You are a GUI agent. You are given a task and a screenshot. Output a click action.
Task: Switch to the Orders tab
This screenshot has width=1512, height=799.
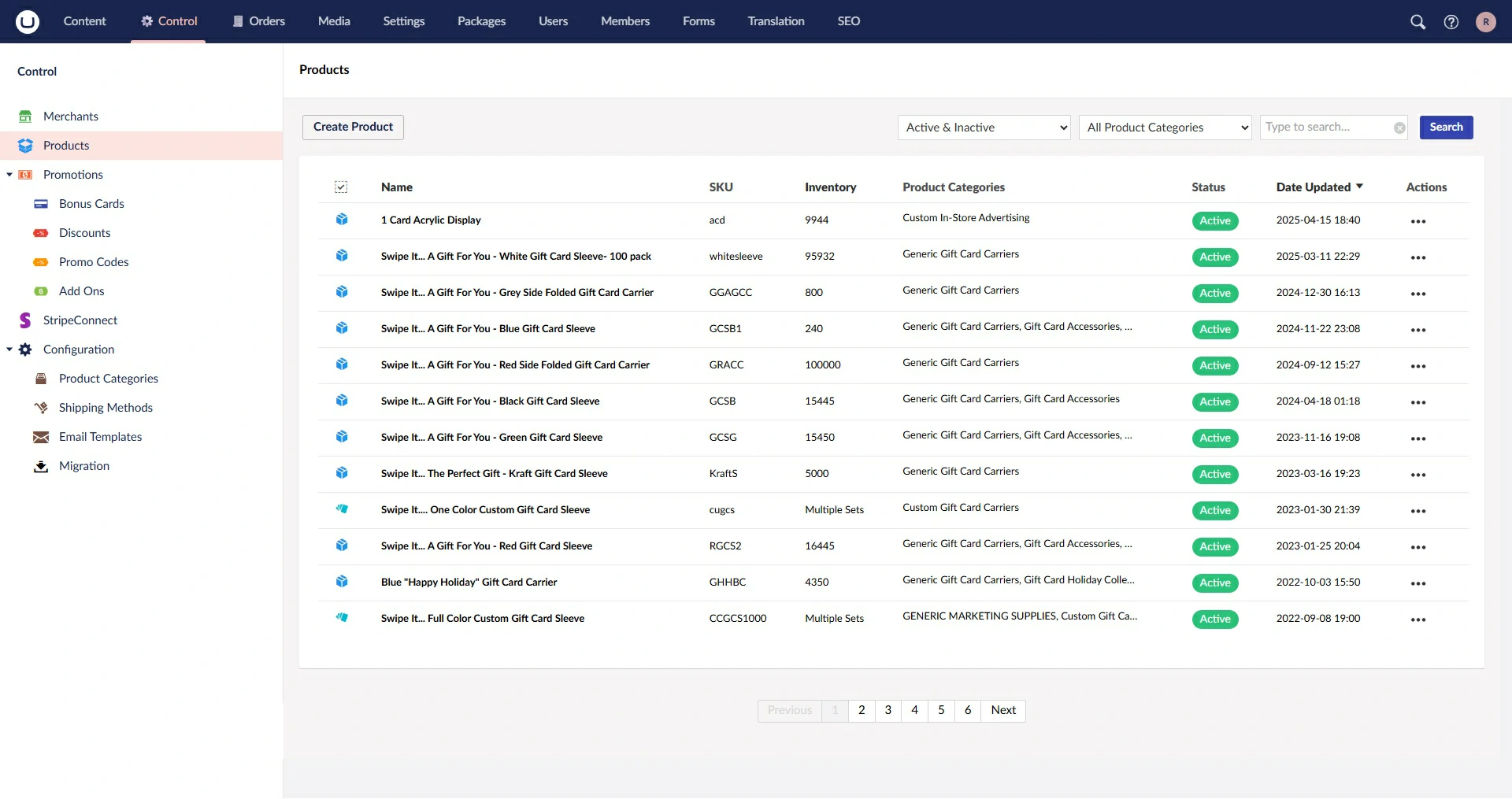click(x=258, y=21)
